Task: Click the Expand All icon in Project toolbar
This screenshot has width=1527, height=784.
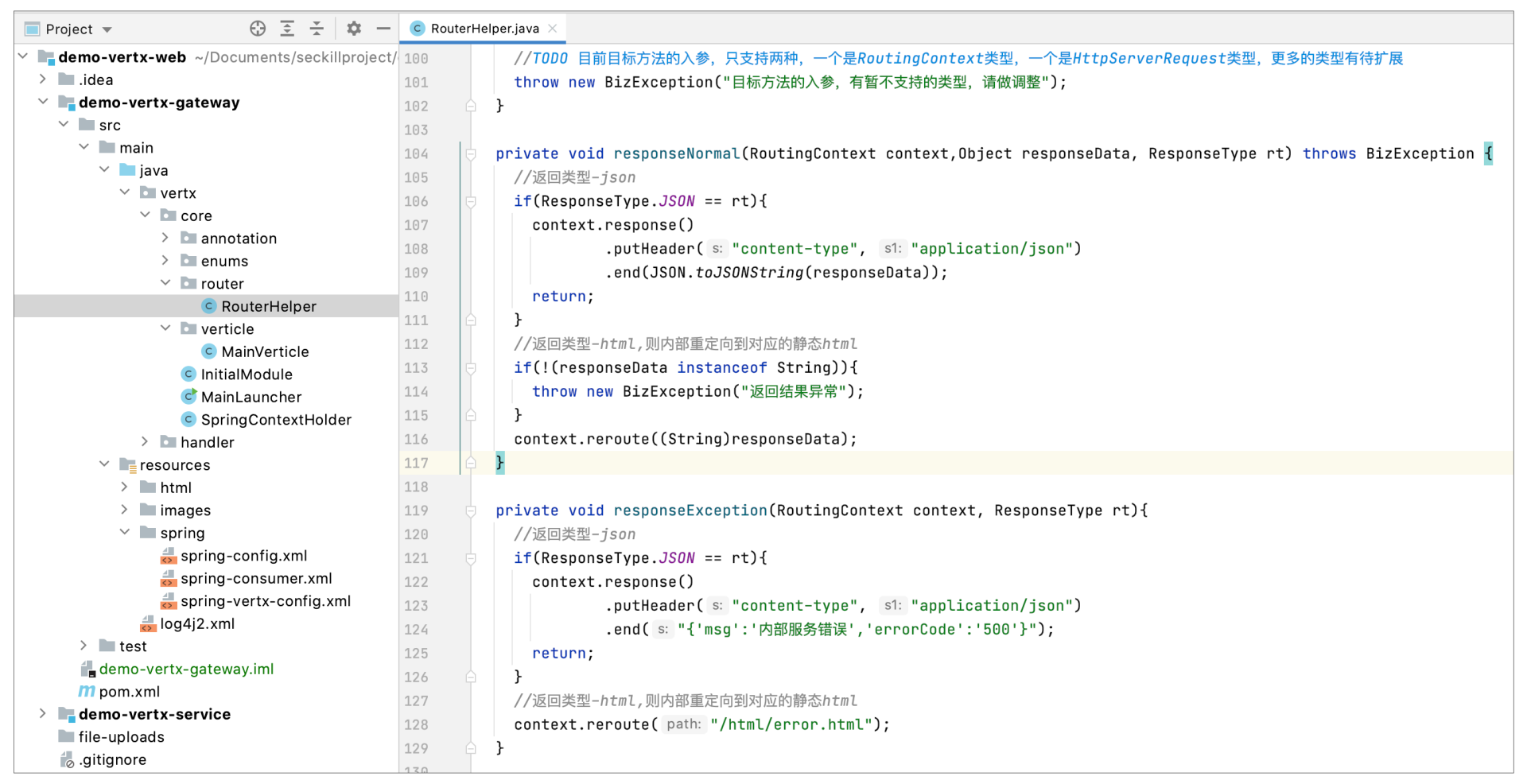Action: point(287,29)
